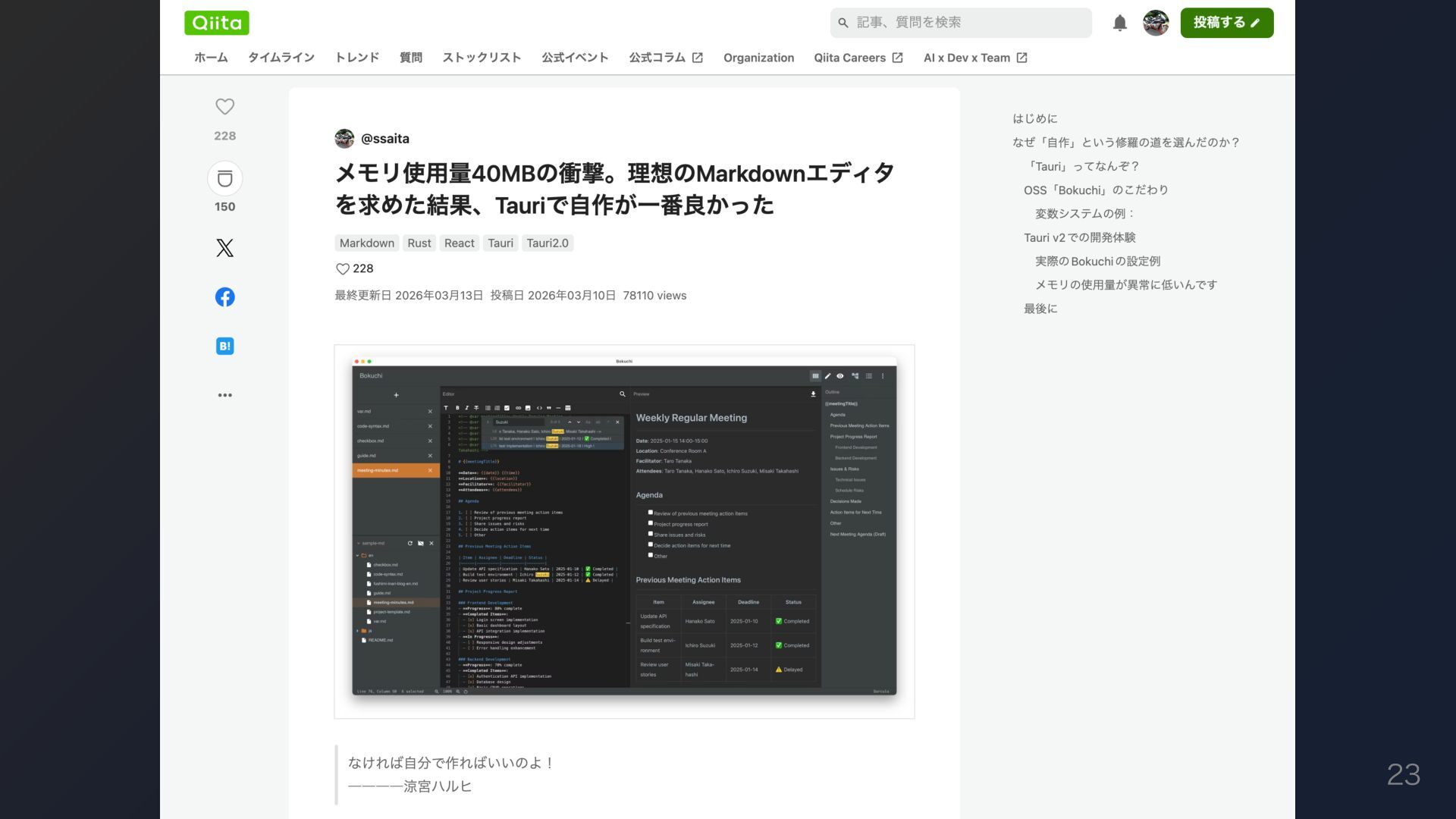The width and height of the screenshot is (1456, 819).
Task: Click the 228 like count in sidebar
Action: (x=224, y=136)
